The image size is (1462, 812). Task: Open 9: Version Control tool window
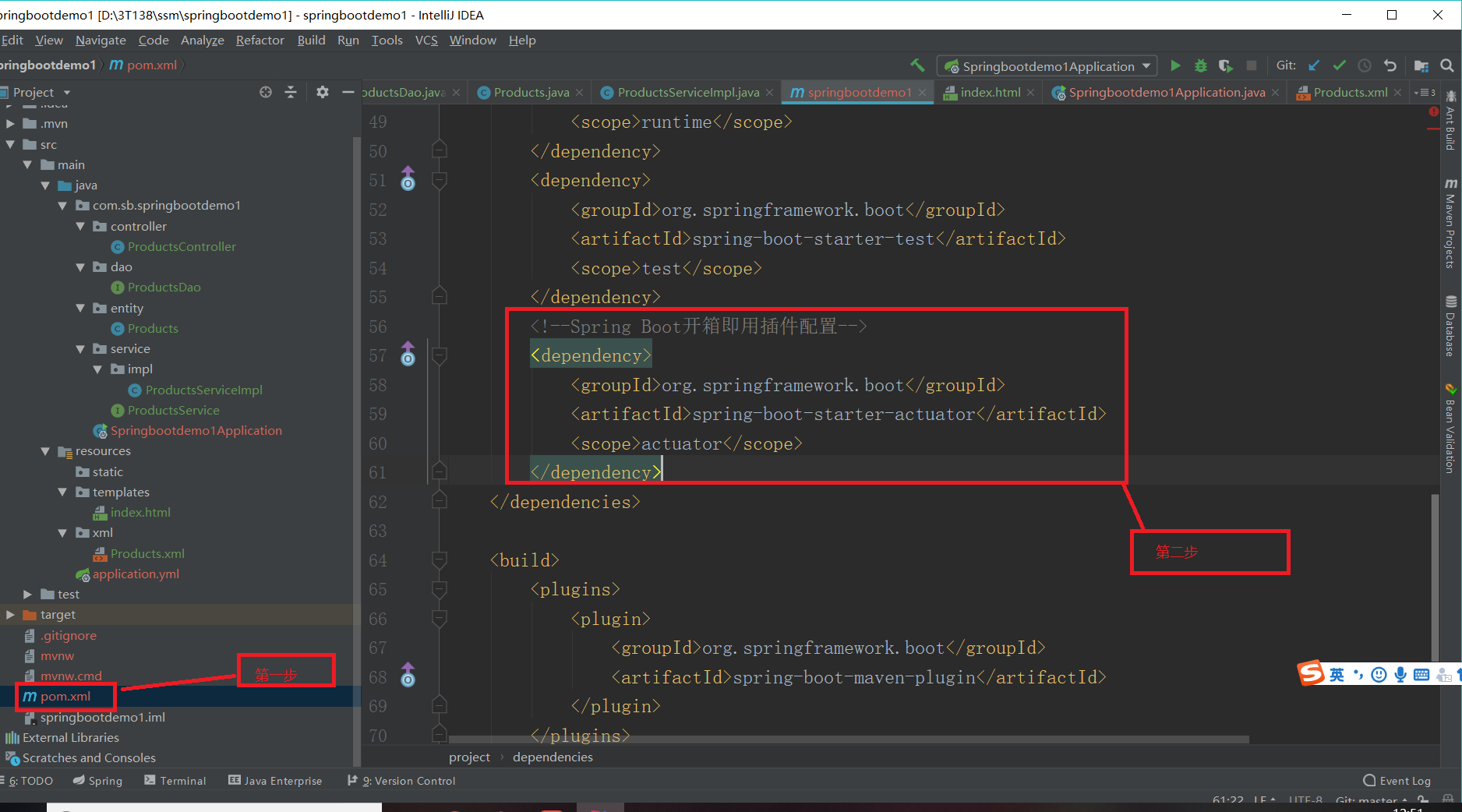click(401, 781)
